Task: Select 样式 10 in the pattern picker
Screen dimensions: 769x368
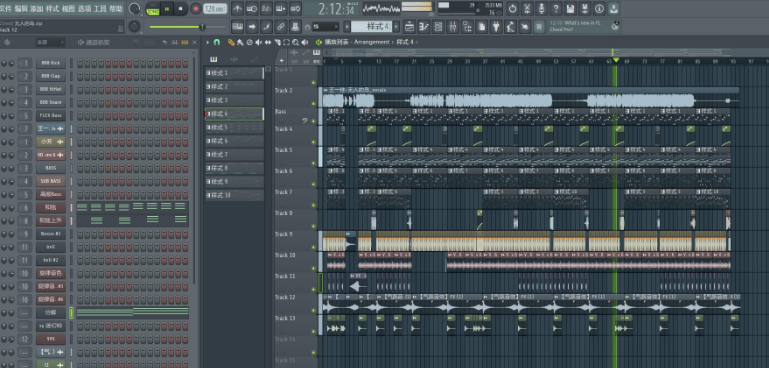Action: (234, 195)
